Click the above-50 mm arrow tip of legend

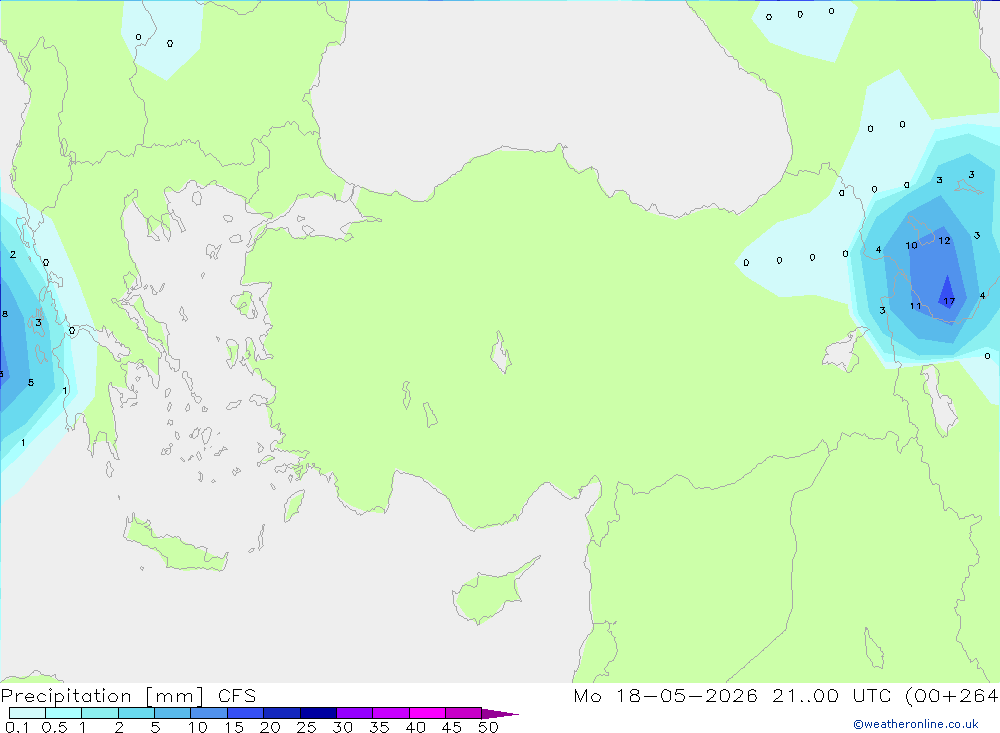[499, 714]
